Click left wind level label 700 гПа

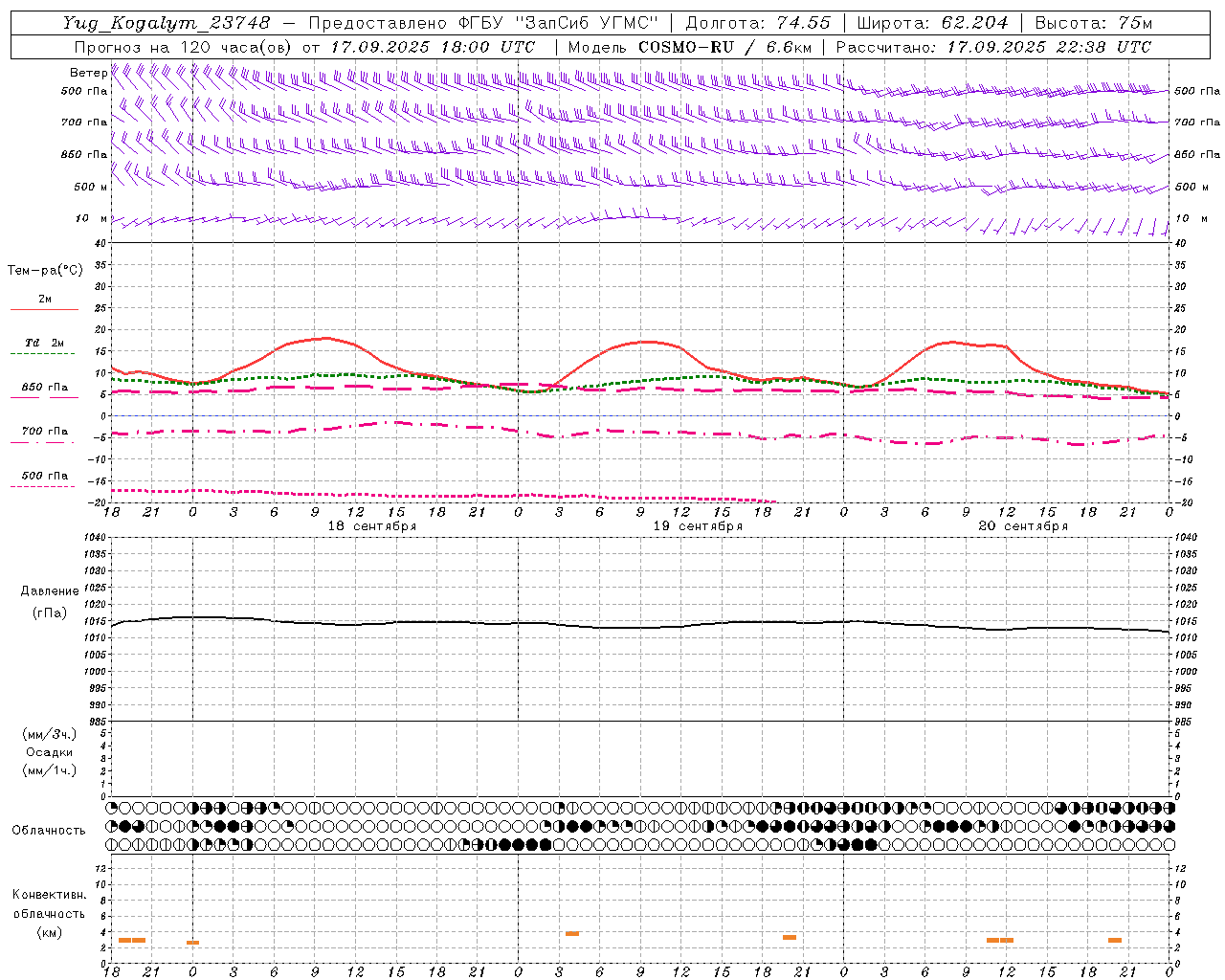pos(84,122)
